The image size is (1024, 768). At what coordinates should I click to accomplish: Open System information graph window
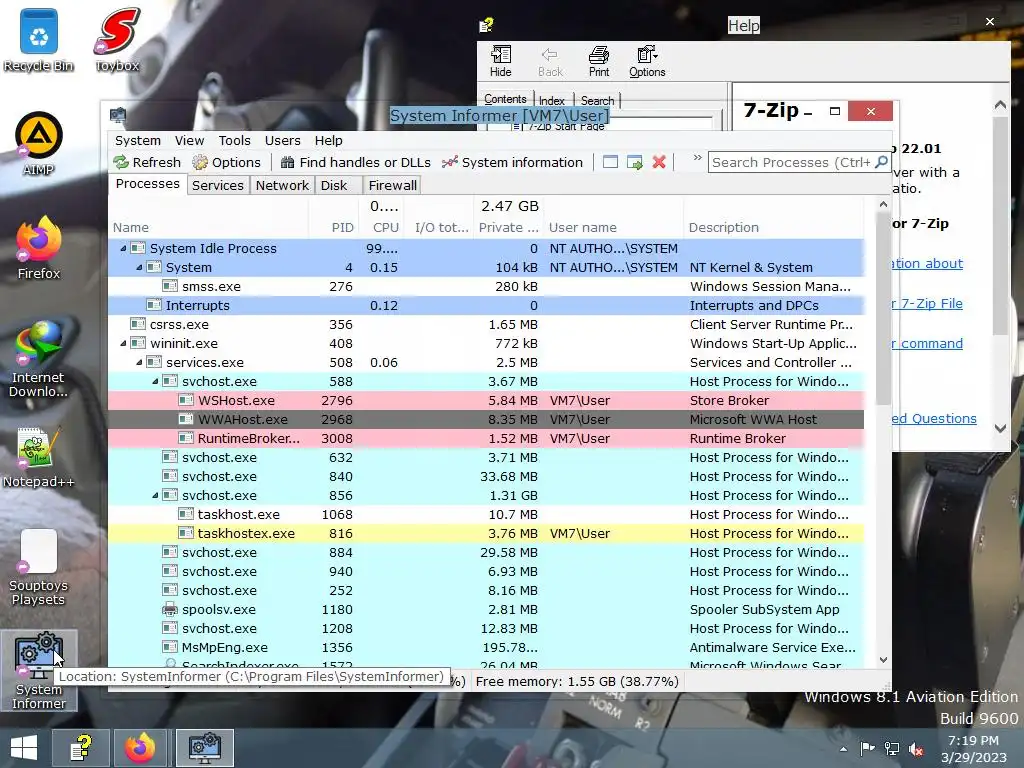click(x=512, y=163)
